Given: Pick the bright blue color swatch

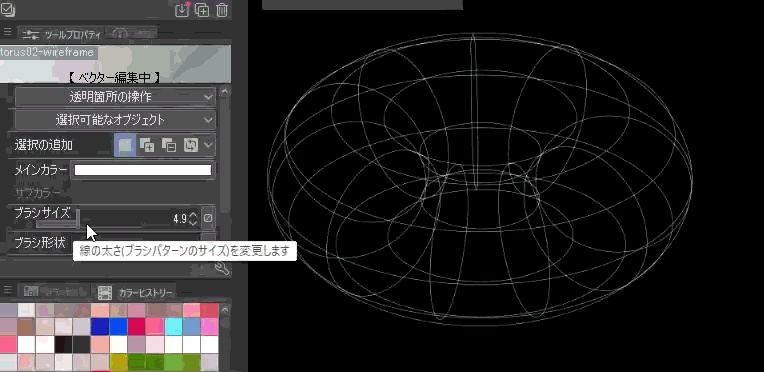Looking at the screenshot, I should tap(118, 327).
